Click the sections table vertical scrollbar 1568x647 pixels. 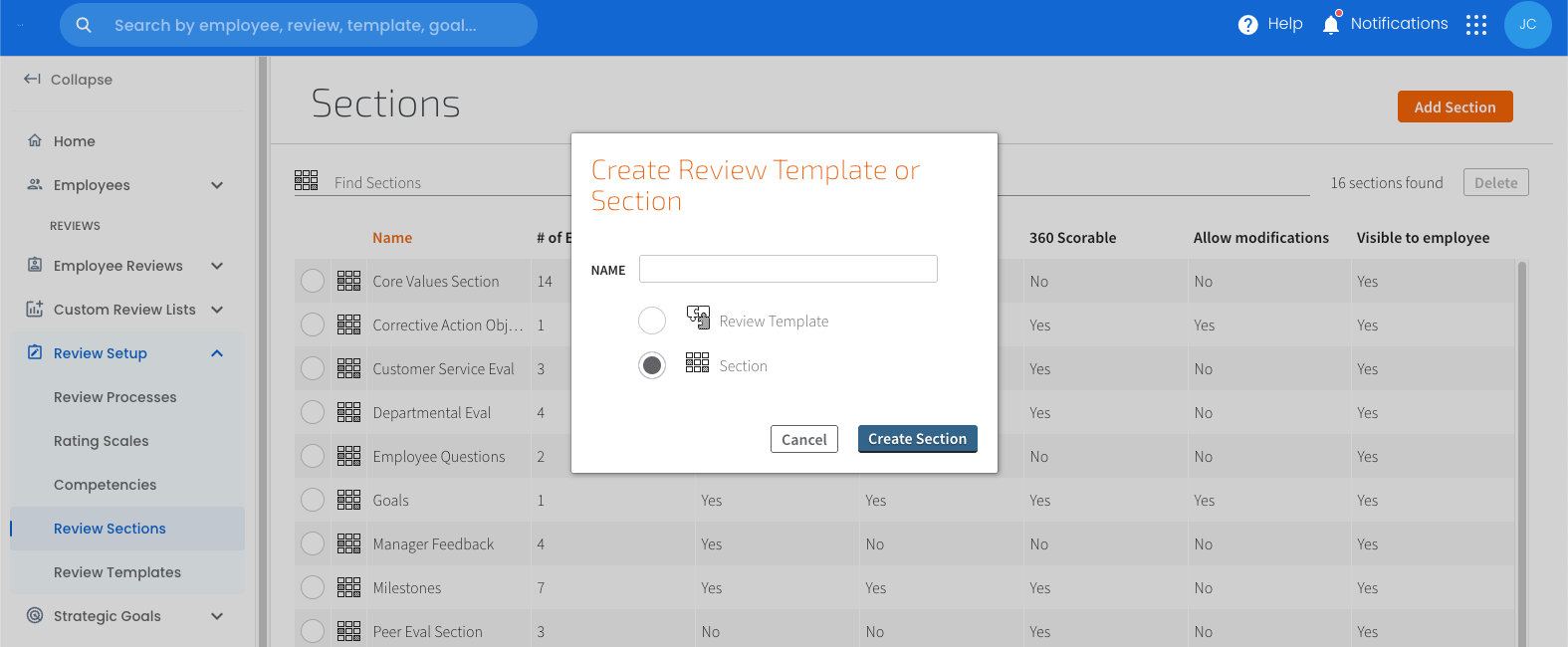(x=1521, y=454)
